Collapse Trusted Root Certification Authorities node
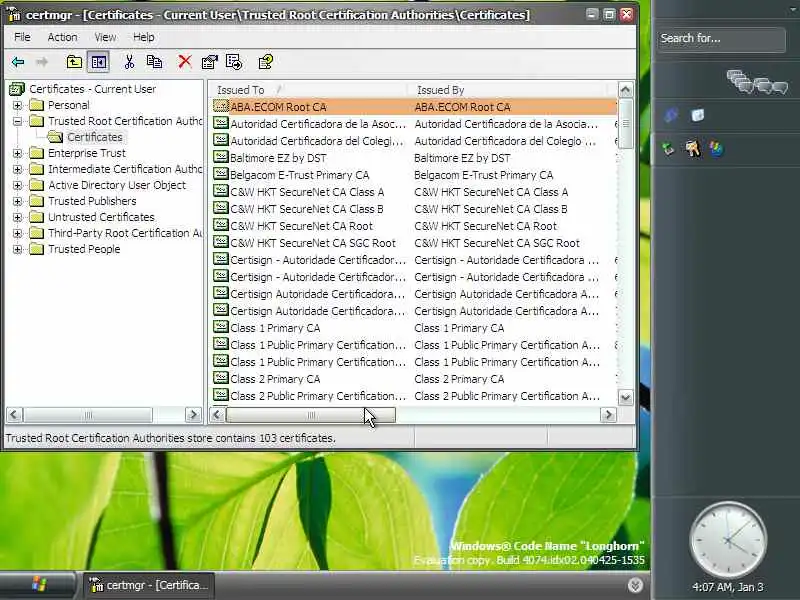Screen dimensions: 800x600 coord(17,121)
